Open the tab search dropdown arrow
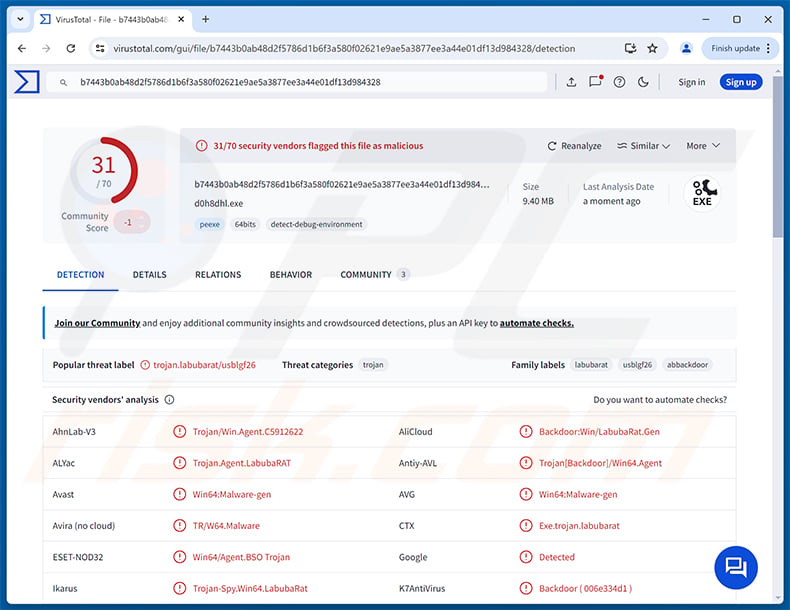The height and width of the screenshot is (610, 790). pyautogui.click(x=20, y=19)
